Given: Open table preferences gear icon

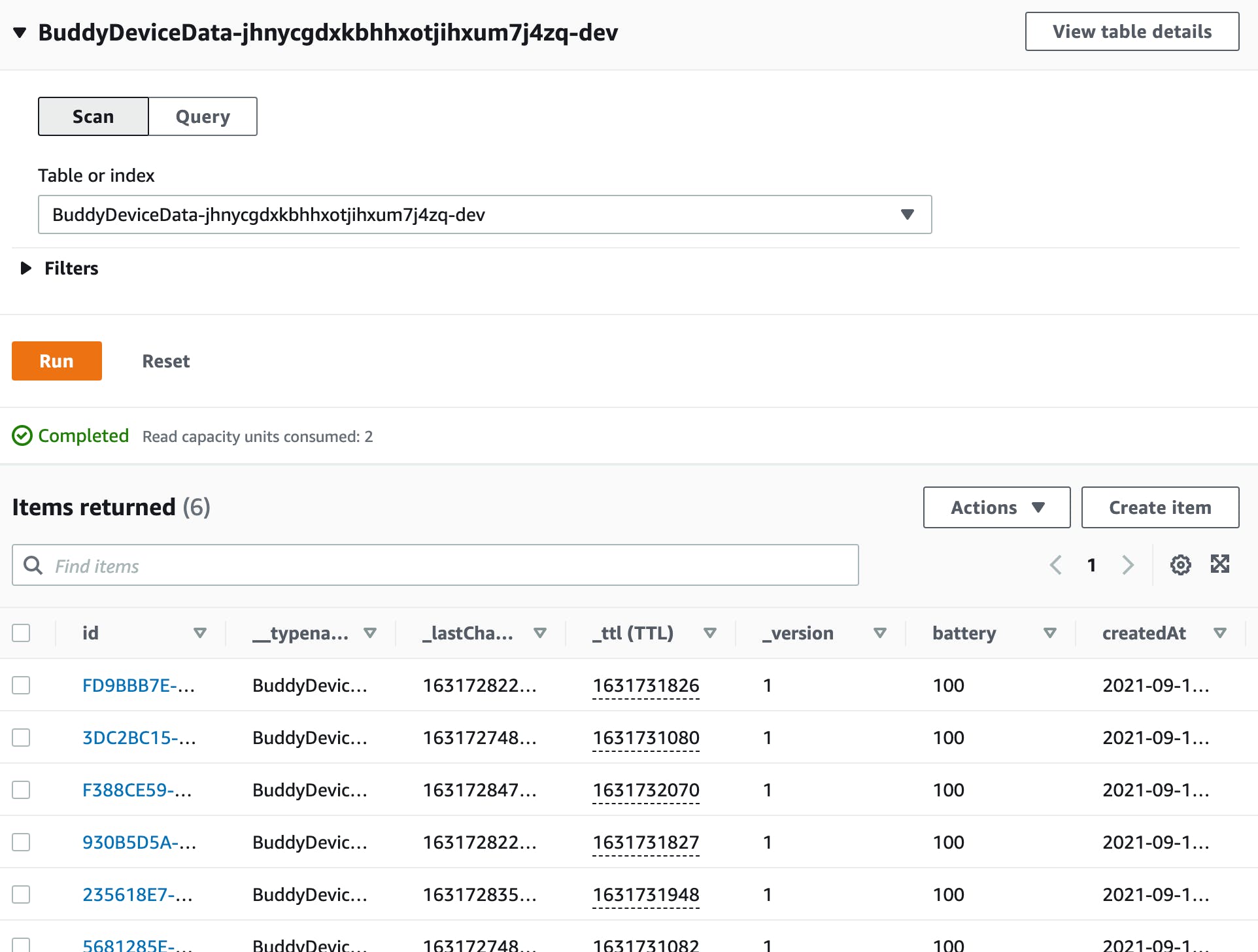Looking at the screenshot, I should [1180, 565].
